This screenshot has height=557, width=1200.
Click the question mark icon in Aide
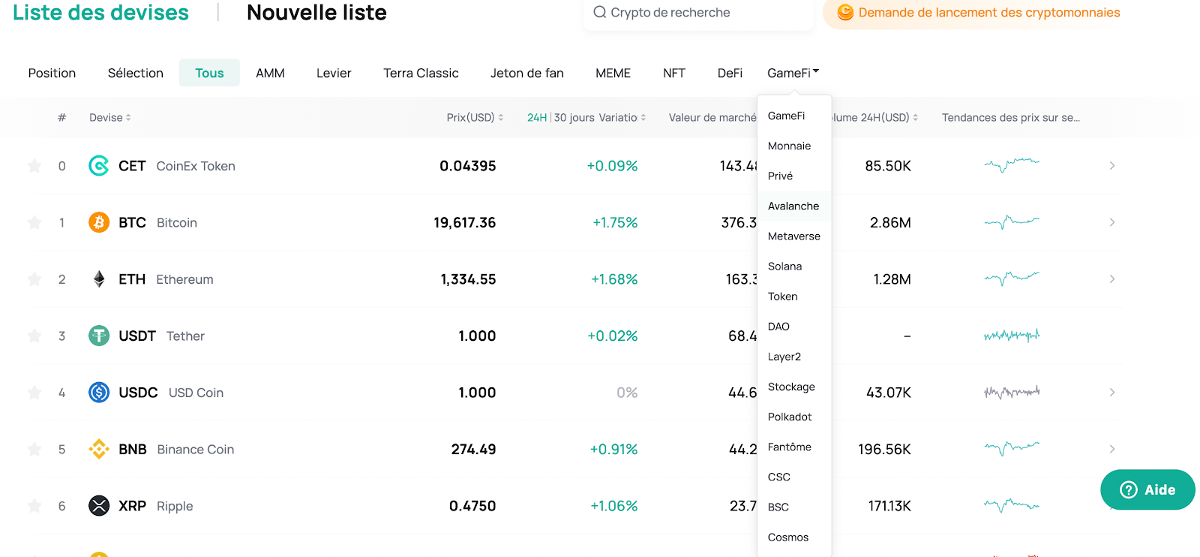(x=1128, y=490)
